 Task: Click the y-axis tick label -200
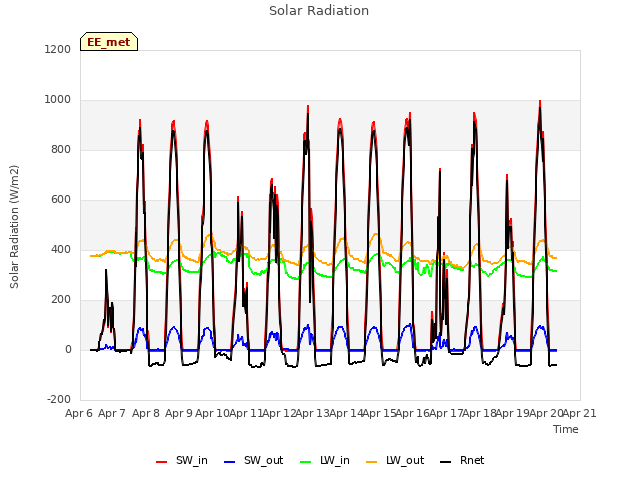pyautogui.click(x=59, y=400)
